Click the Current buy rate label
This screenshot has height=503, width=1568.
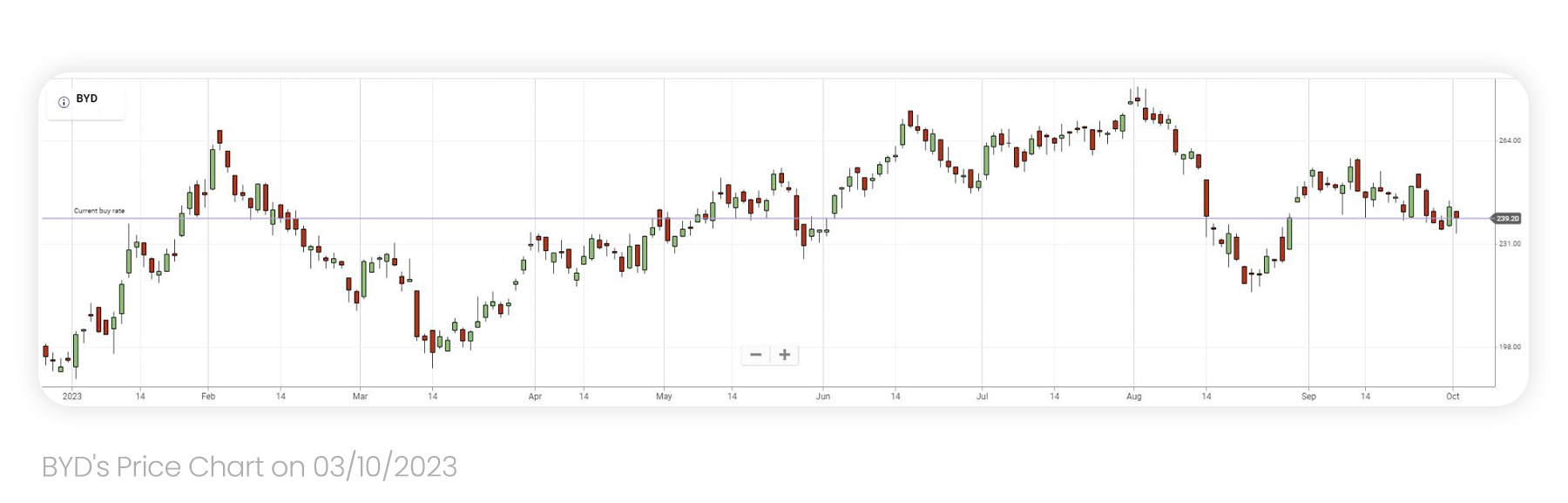pyautogui.click(x=99, y=211)
